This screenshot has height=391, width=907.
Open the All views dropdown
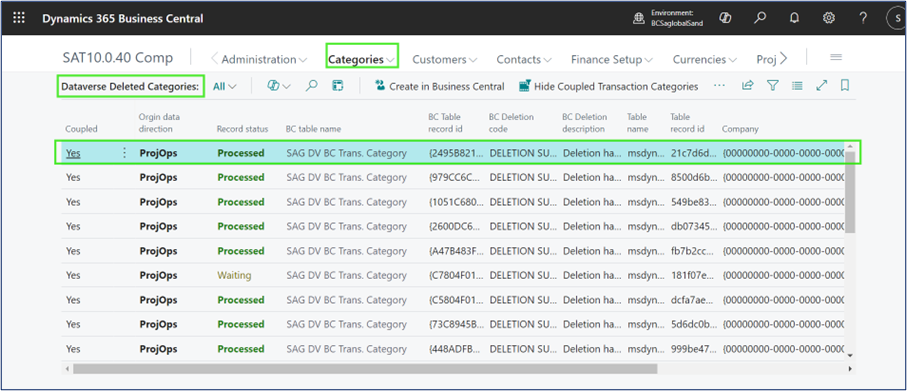(x=225, y=86)
